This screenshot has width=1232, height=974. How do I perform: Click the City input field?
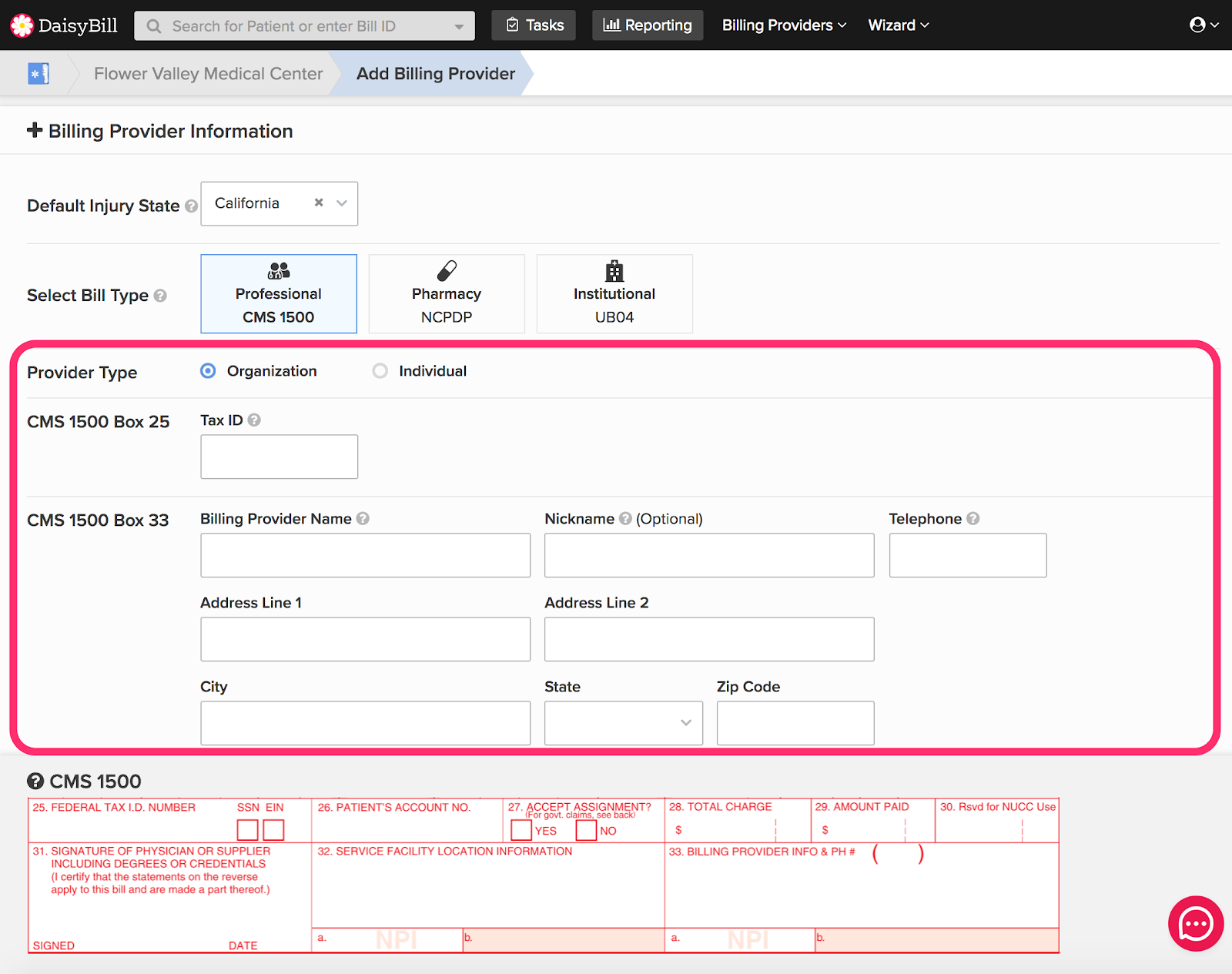(x=366, y=723)
